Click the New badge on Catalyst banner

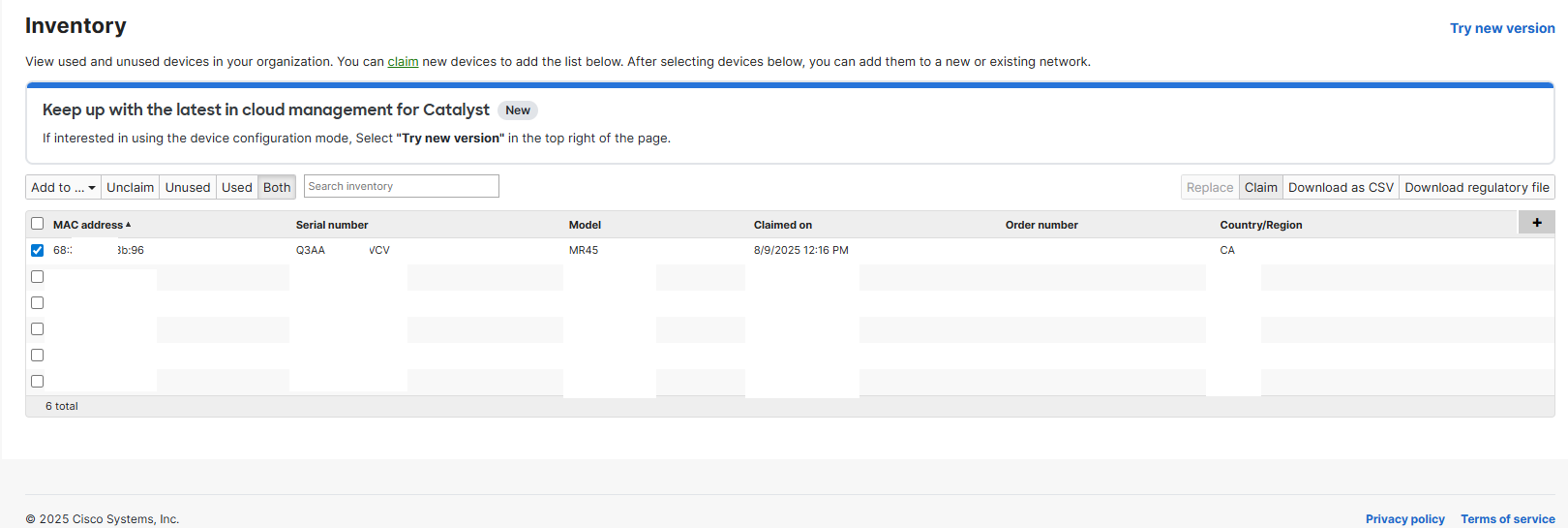tap(518, 110)
